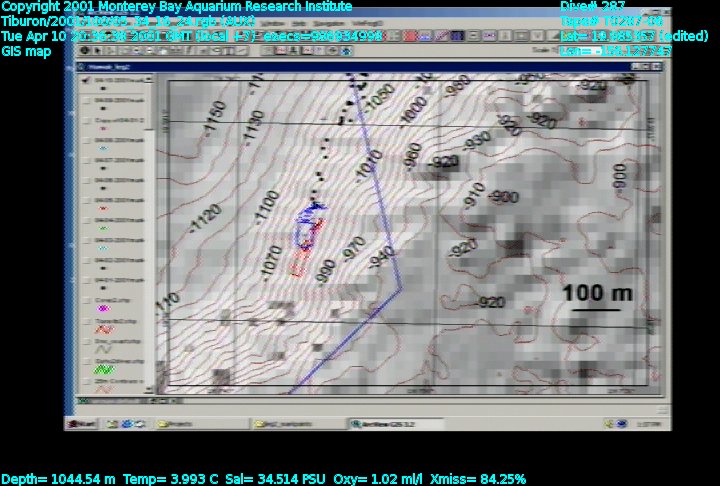Image resolution: width=720 pixels, height=486 pixels.
Task: Click legend scrollbar down arrow
Action: [148, 390]
